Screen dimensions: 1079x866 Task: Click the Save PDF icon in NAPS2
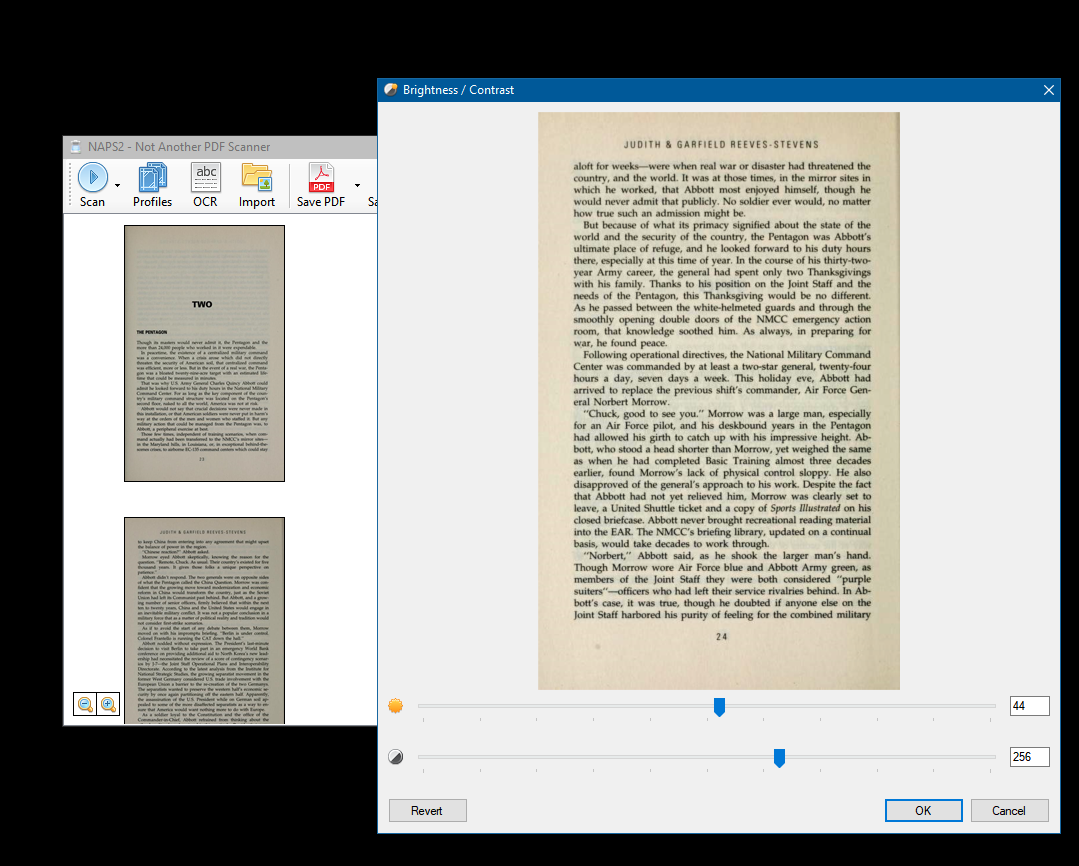point(321,177)
